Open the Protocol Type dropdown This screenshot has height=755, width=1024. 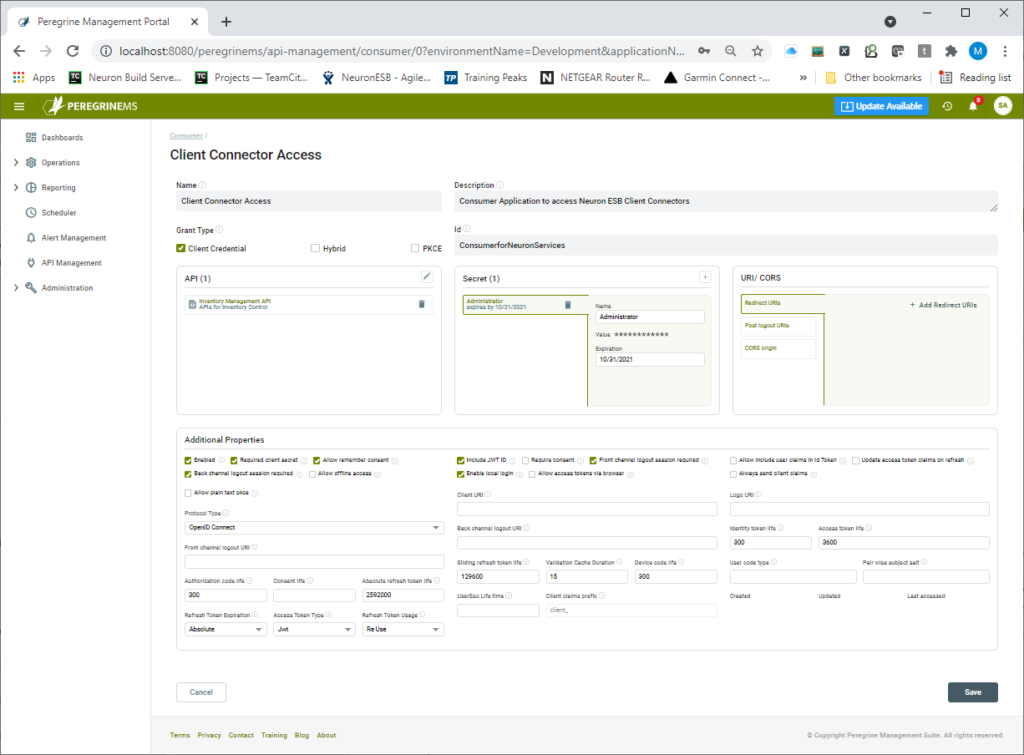point(313,527)
